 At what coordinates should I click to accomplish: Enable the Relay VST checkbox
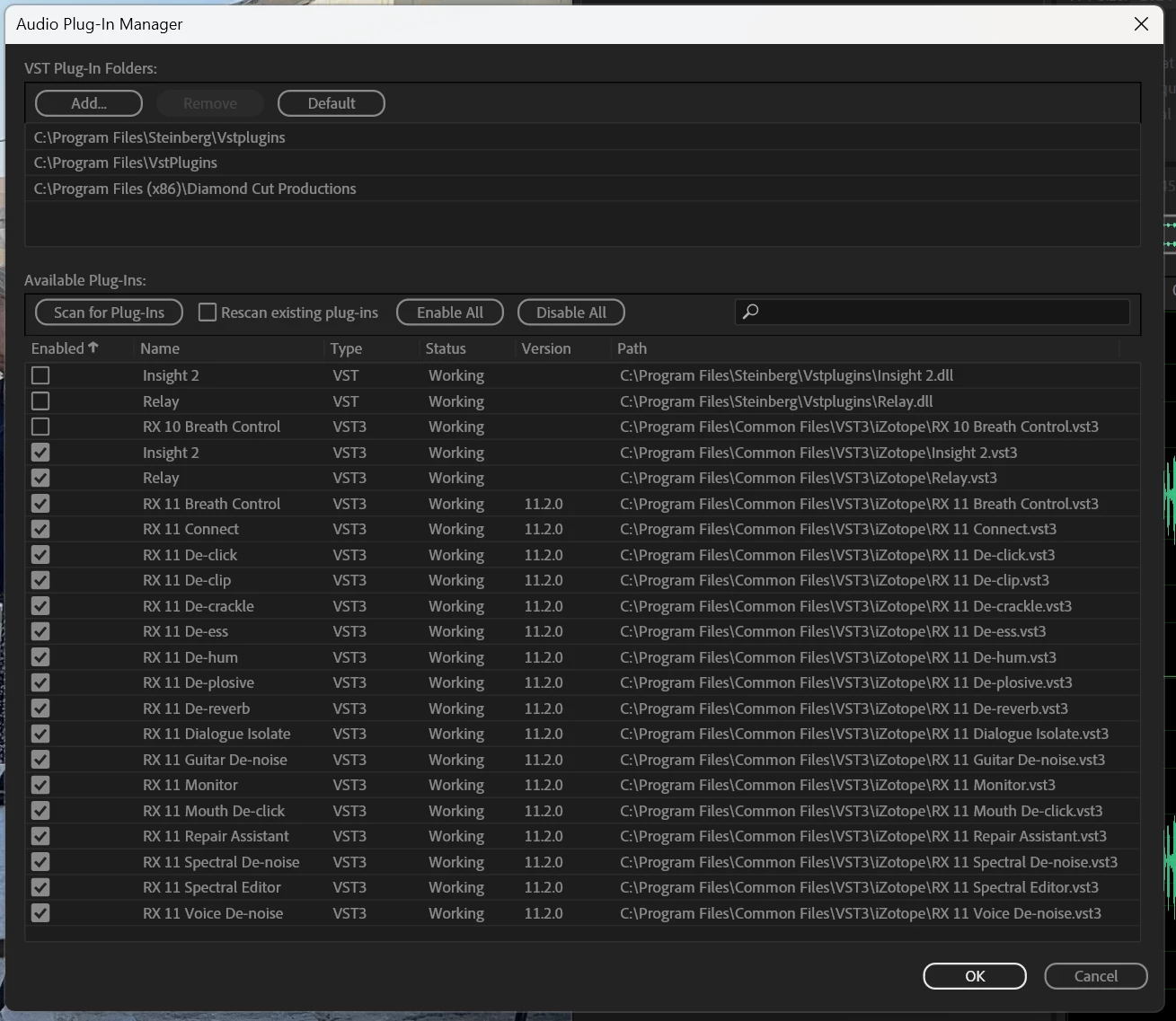(x=40, y=401)
